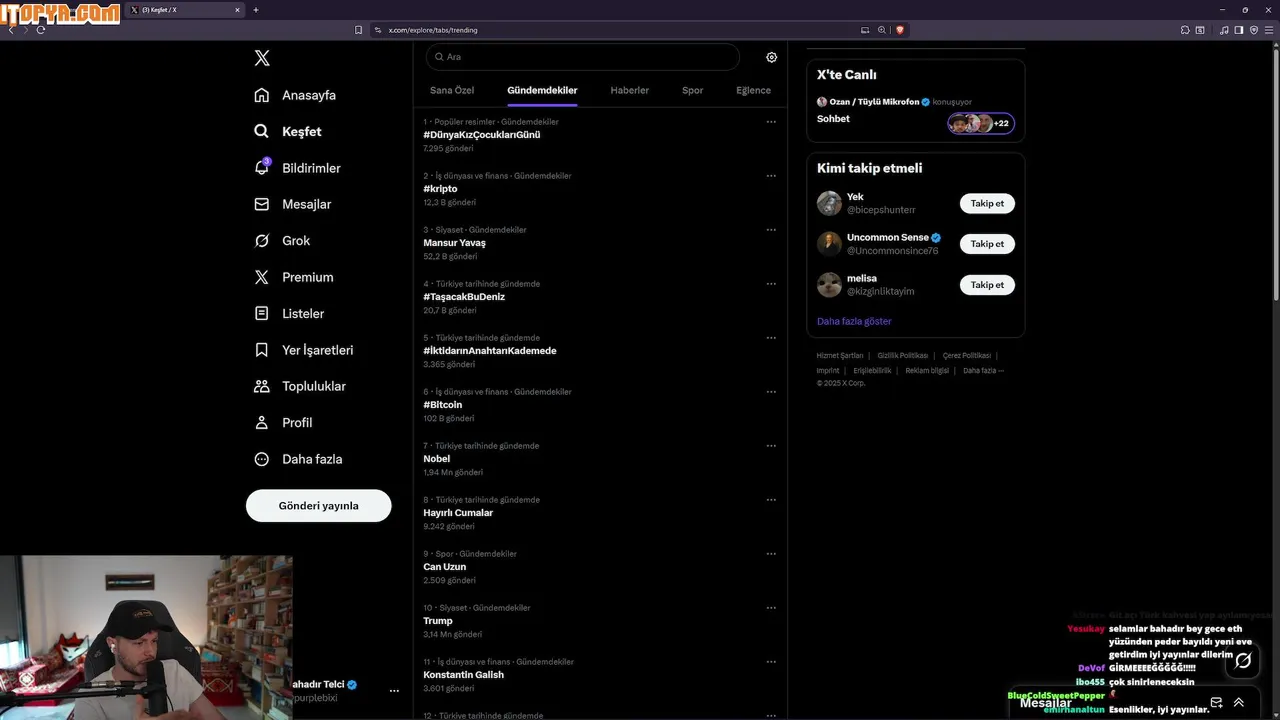1280x720 pixels.
Task: Open zoom icon in address bar
Action: (881, 30)
